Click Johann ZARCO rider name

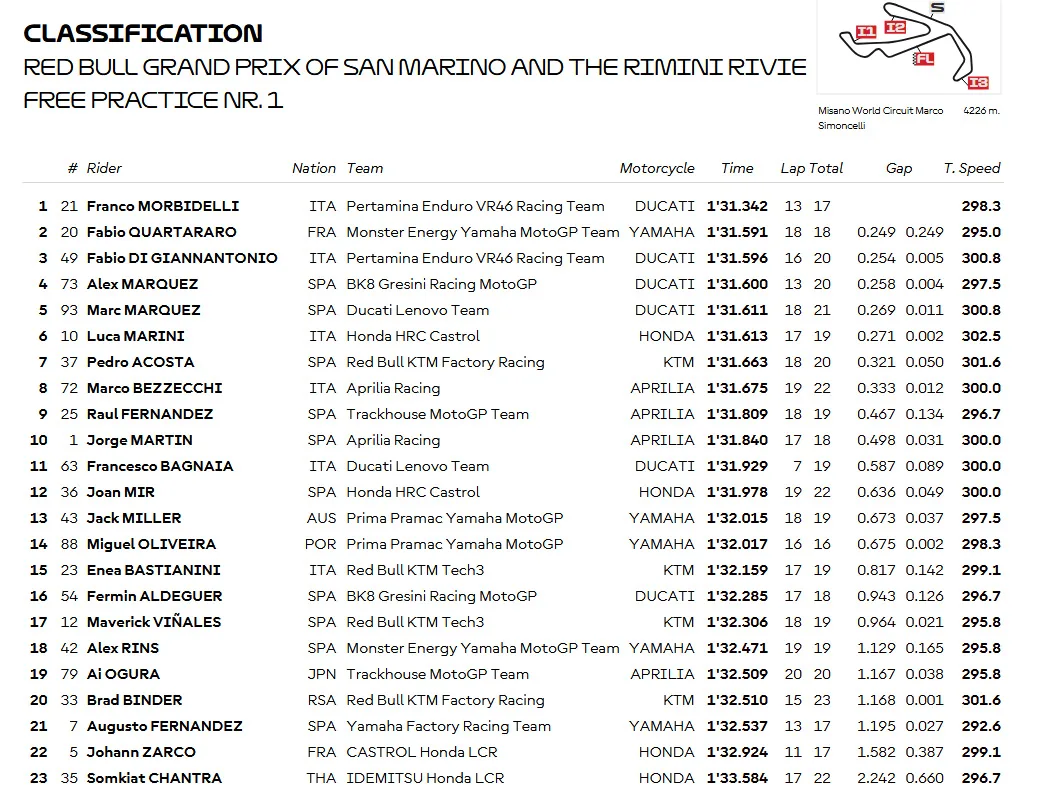141,752
